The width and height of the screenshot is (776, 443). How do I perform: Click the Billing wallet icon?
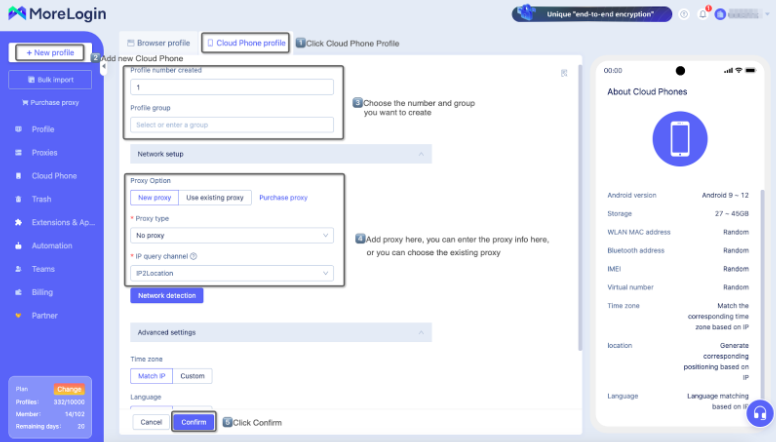click(18, 292)
